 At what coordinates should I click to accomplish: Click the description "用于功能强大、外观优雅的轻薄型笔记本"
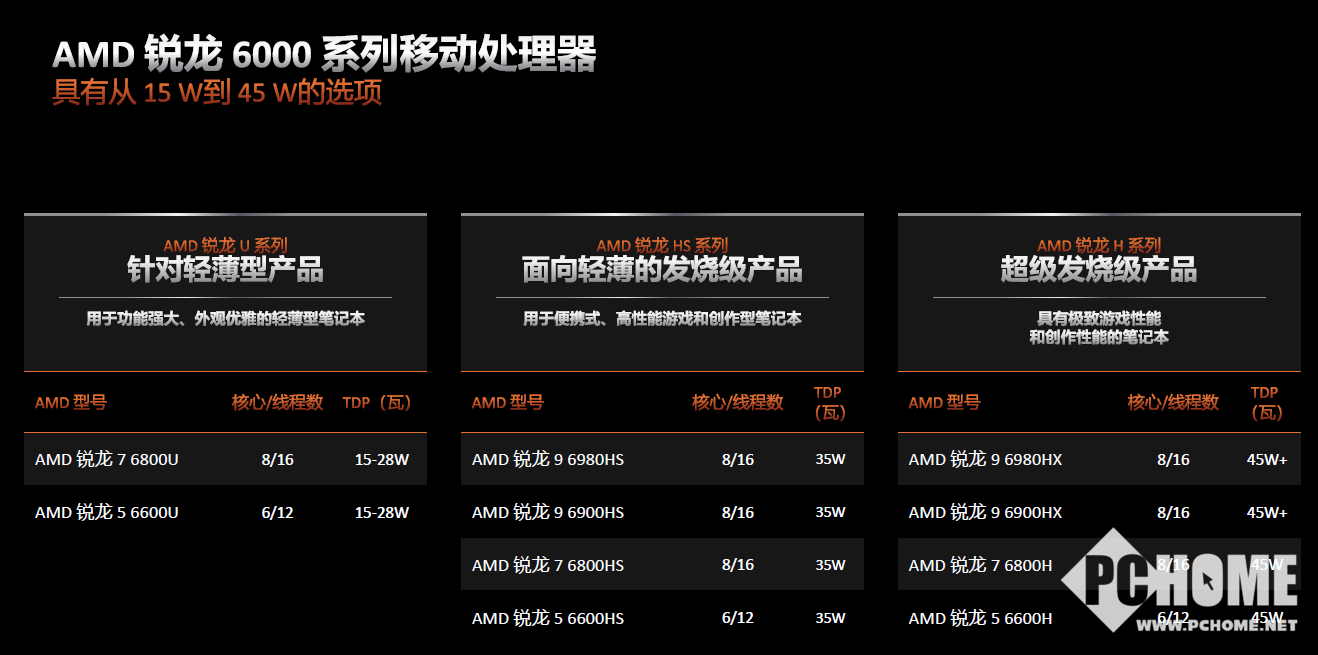click(x=225, y=319)
